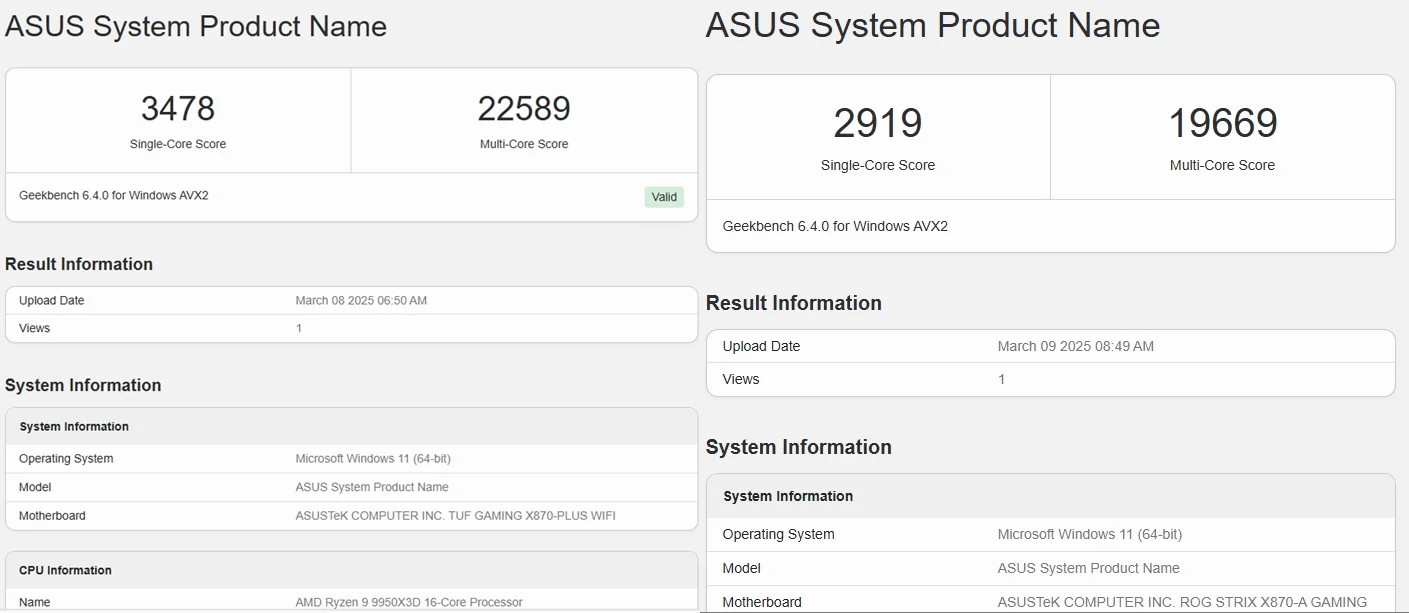Select the 19669 multi-core score number

pos(1222,123)
